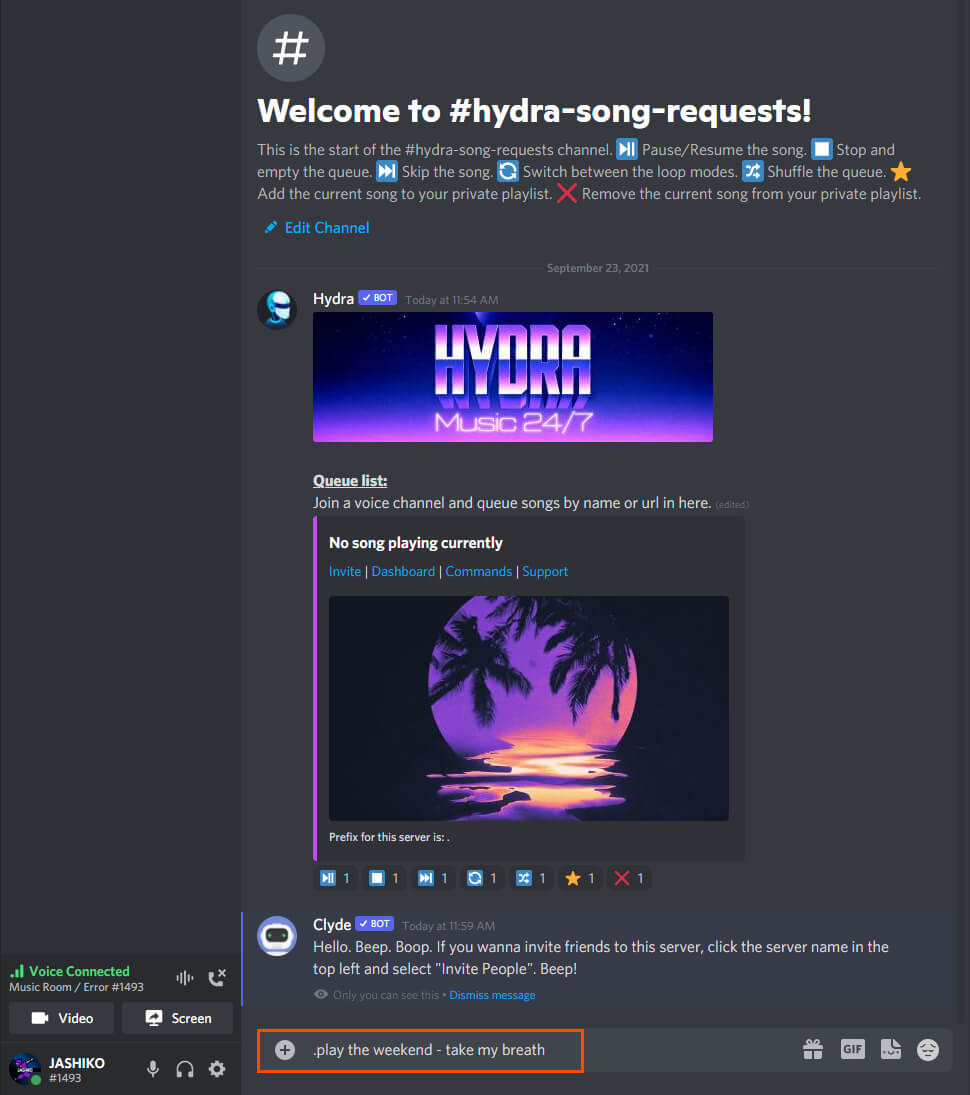970x1095 pixels.
Task: Click JASHIKO user avatar in the user panel
Action: 24,1068
